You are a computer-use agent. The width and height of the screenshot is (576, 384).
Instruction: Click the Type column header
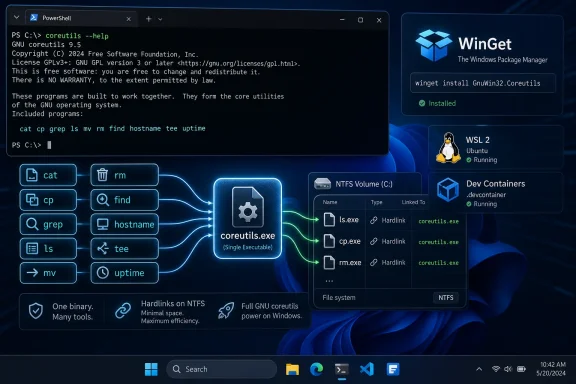[x=377, y=202]
